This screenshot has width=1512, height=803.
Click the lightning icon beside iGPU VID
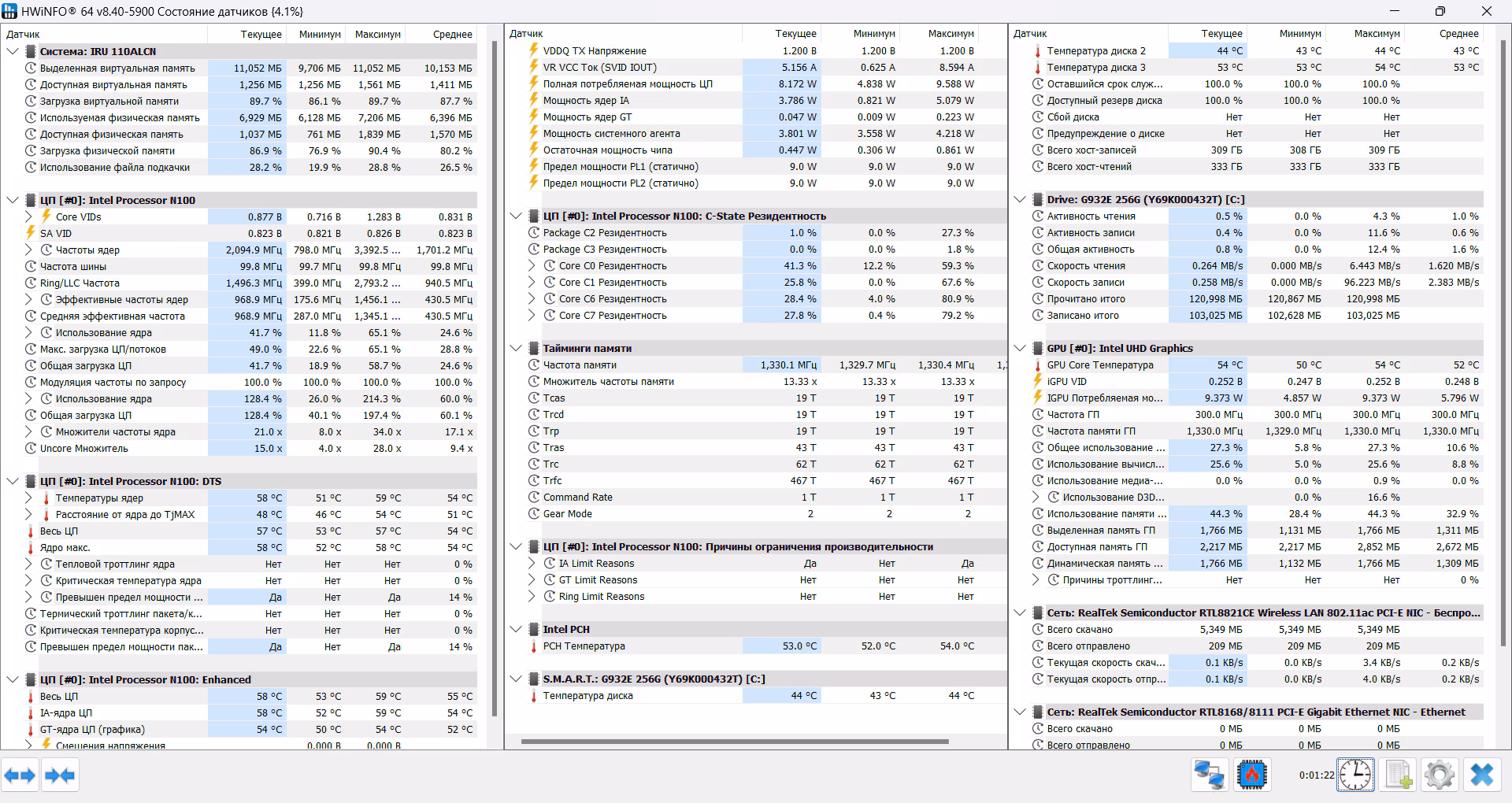coord(1038,382)
